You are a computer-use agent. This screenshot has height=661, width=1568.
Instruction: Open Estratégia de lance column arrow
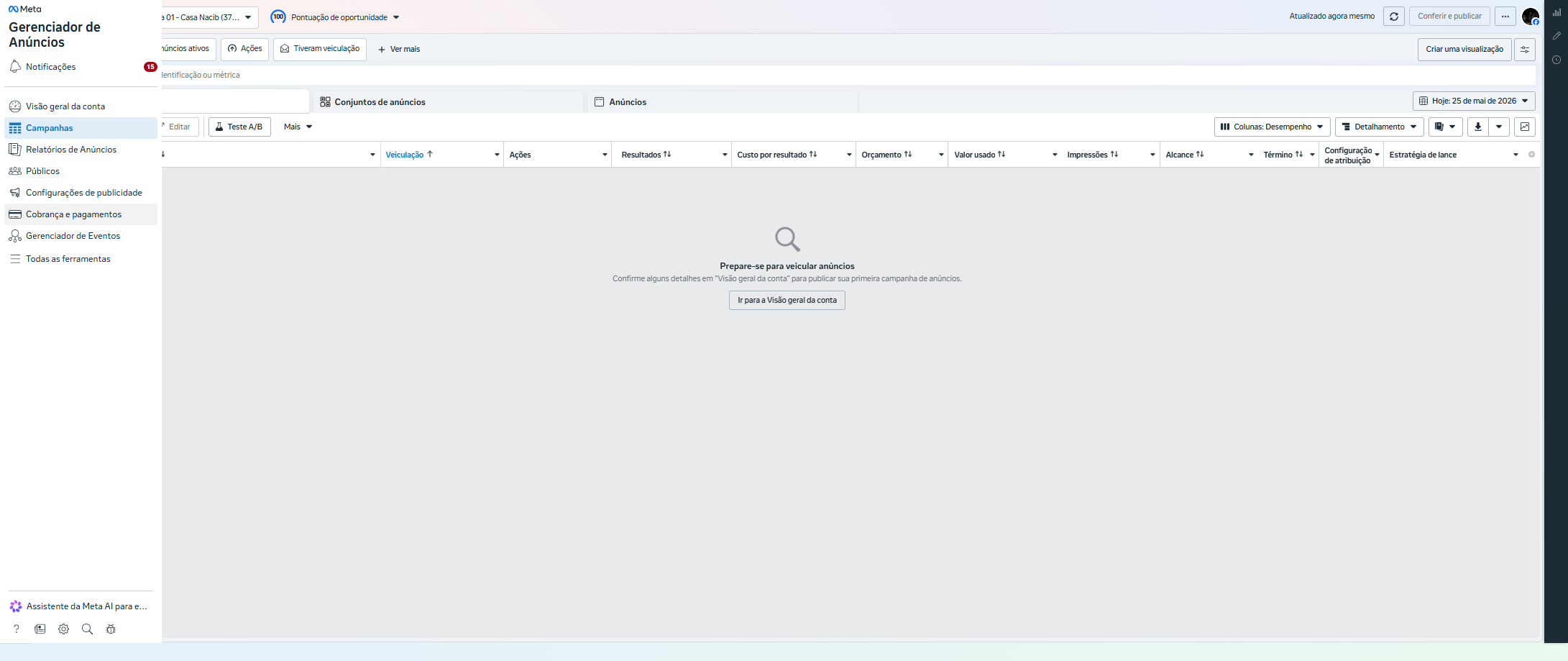click(x=1516, y=155)
